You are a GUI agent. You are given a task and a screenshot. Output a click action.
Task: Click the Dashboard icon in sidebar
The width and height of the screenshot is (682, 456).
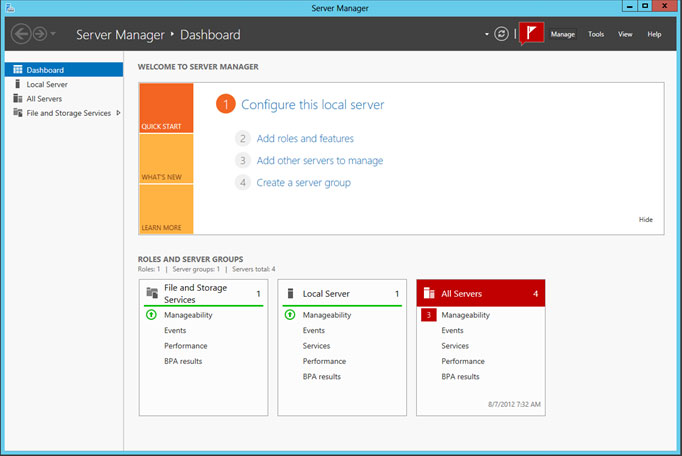pos(17,70)
